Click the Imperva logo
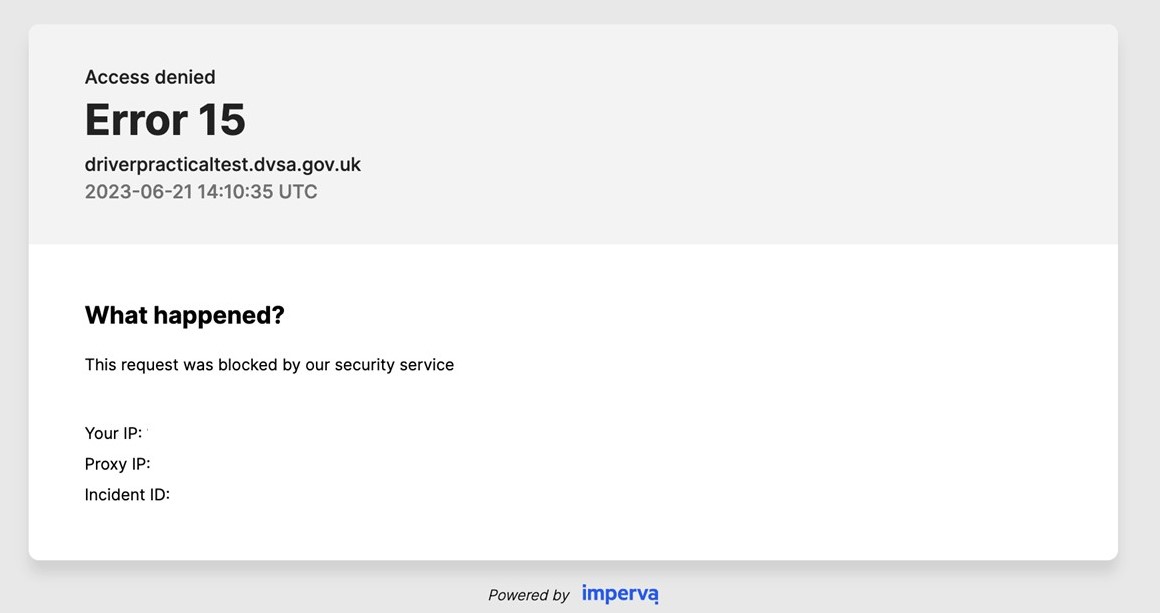This screenshot has height=613, width=1160. 620,594
